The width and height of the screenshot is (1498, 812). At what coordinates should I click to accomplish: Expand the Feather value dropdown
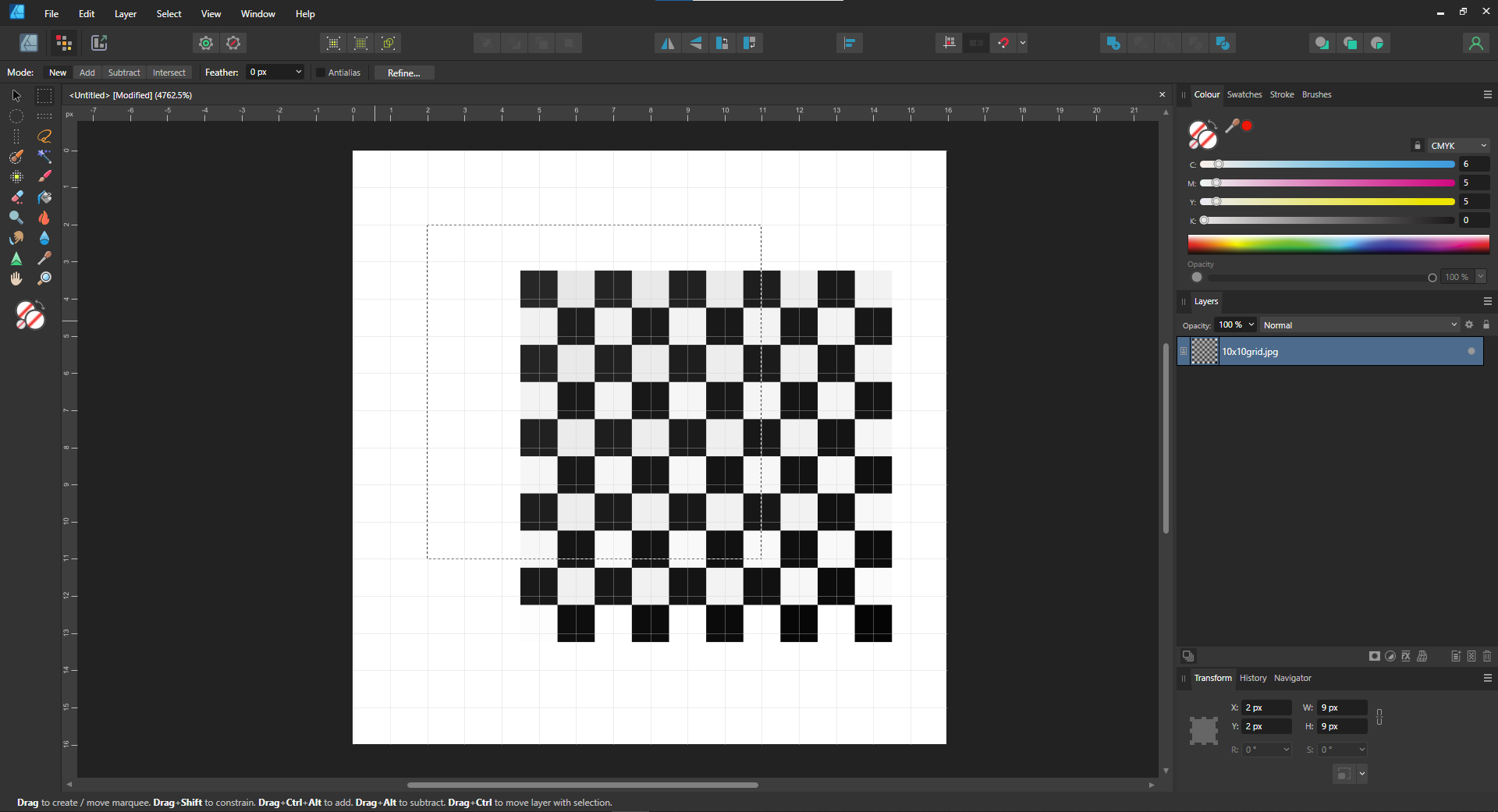pyautogui.click(x=297, y=73)
